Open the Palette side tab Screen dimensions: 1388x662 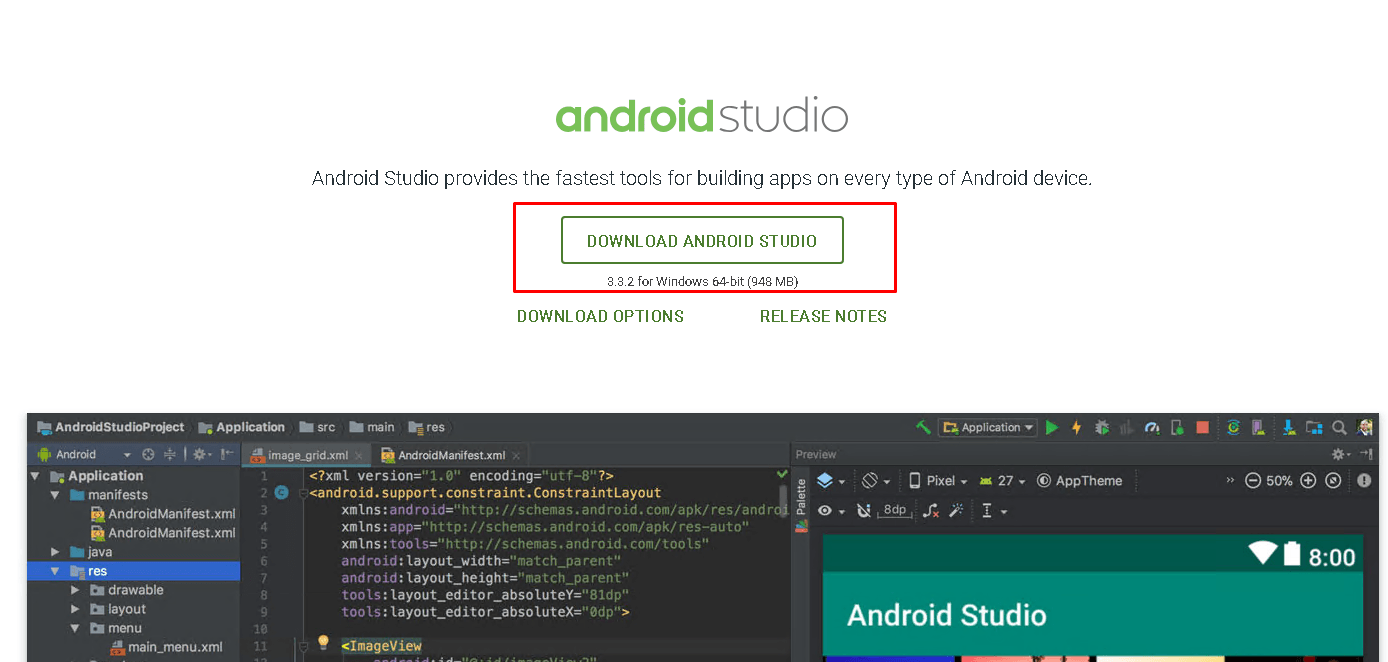point(801,506)
